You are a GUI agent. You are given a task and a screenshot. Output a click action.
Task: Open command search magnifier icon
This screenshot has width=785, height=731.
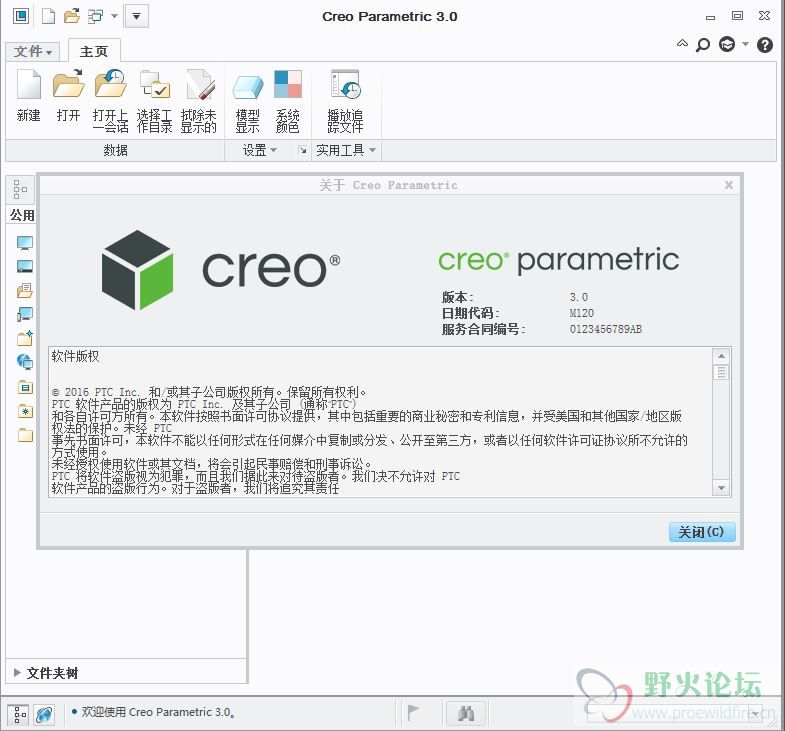pyautogui.click(x=703, y=45)
